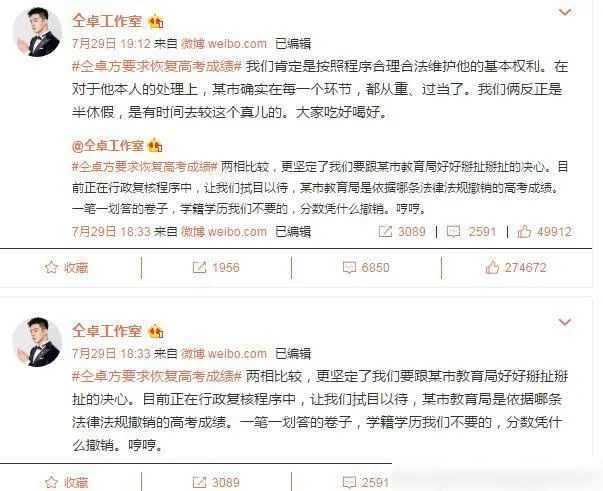Open comments via the 6850 comment icon
603x491 pixels.
349,268
